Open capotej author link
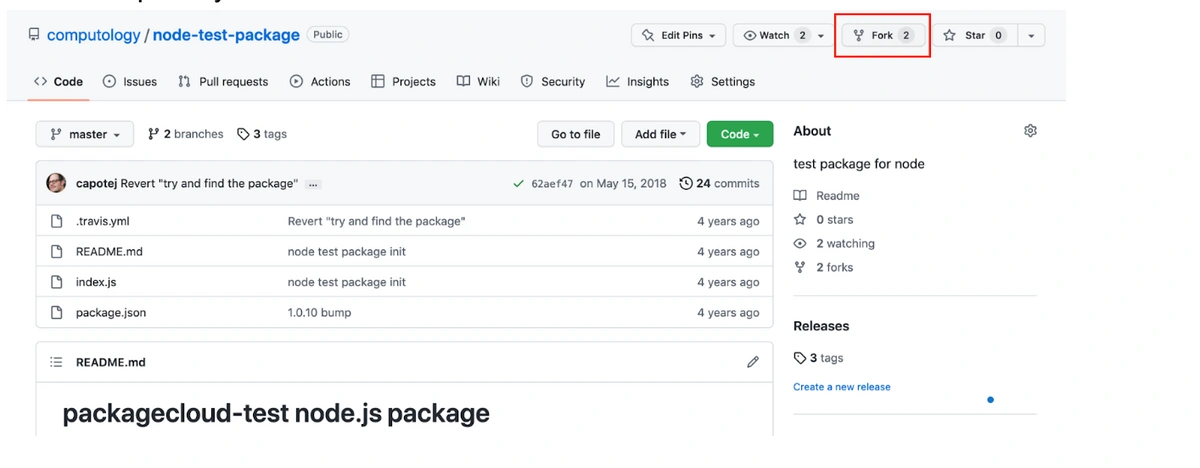 coord(96,184)
